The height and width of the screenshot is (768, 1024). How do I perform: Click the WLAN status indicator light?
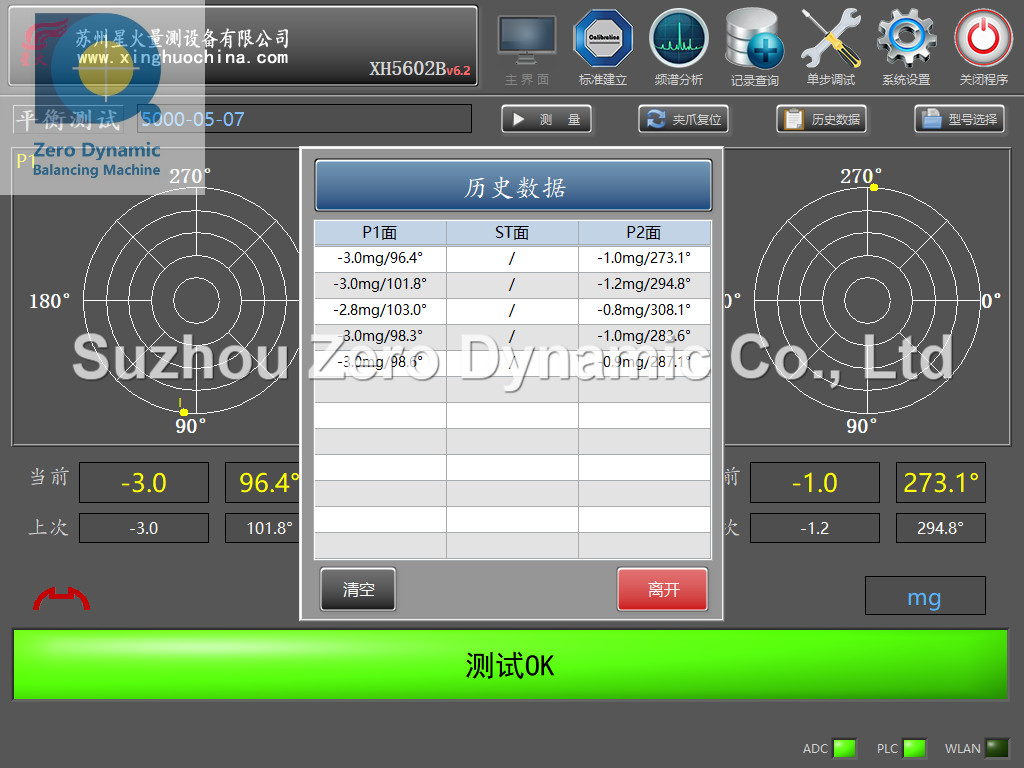[x=997, y=748]
